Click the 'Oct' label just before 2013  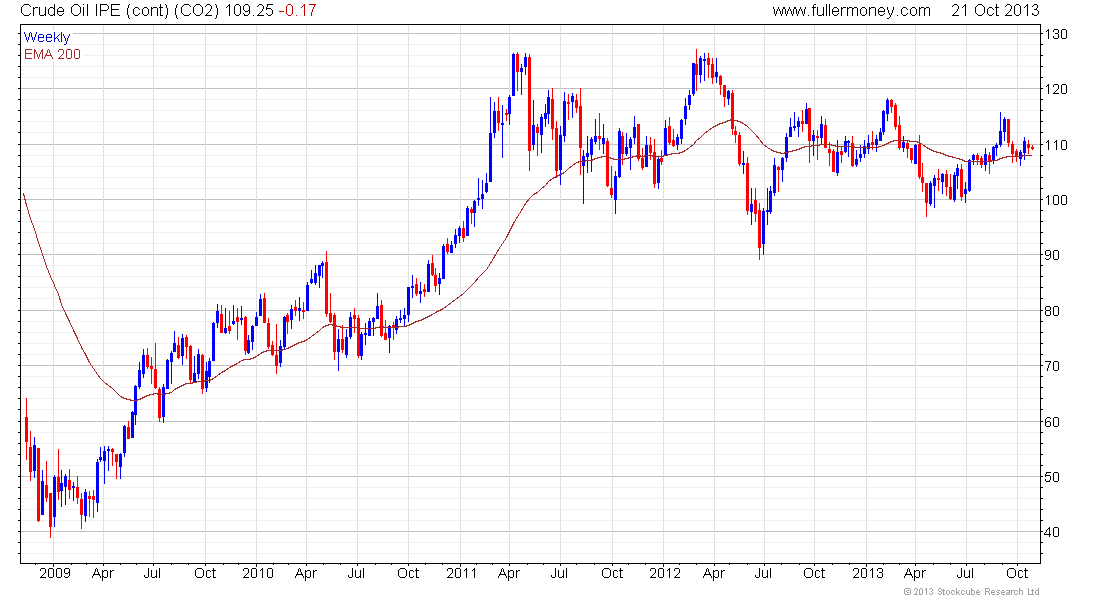click(x=814, y=573)
